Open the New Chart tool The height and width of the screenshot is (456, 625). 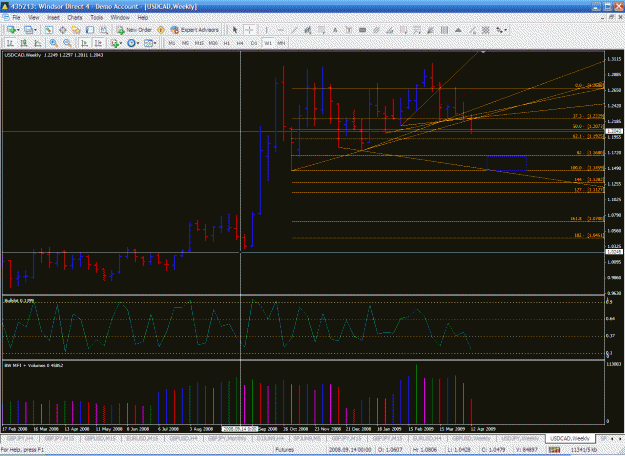(11, 30)
